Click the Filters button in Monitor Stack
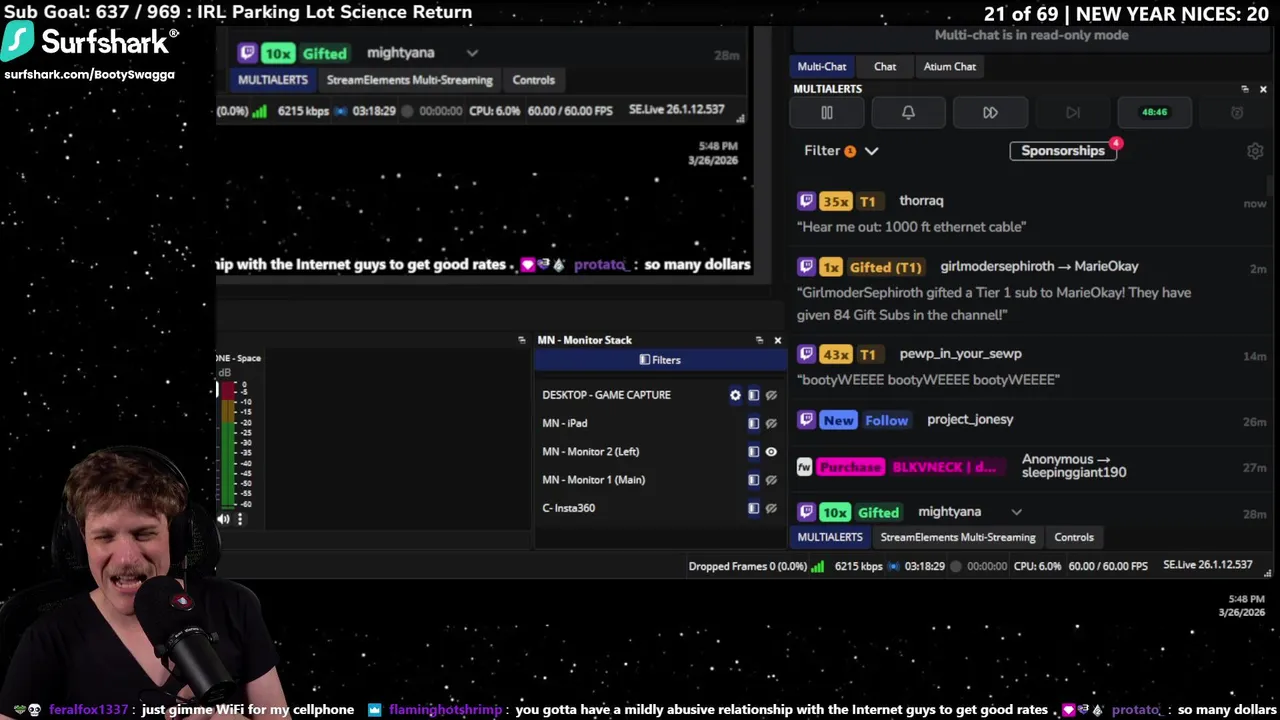 (660, 360)
